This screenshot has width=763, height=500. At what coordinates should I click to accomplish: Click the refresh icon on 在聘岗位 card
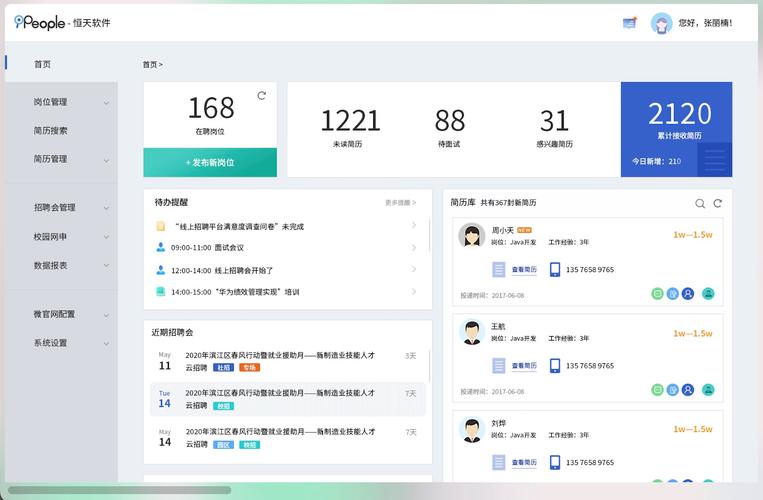[x=262, y=96]
